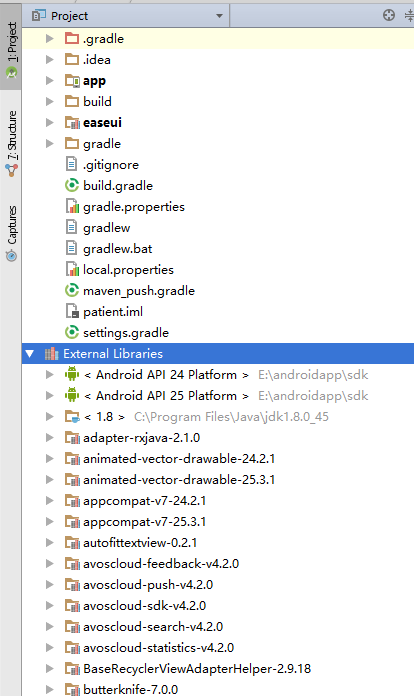The image size is (414, 696).
Task: Select avoscloud-feedback-v4.2.0 library
Action: [x=161, y=564]
